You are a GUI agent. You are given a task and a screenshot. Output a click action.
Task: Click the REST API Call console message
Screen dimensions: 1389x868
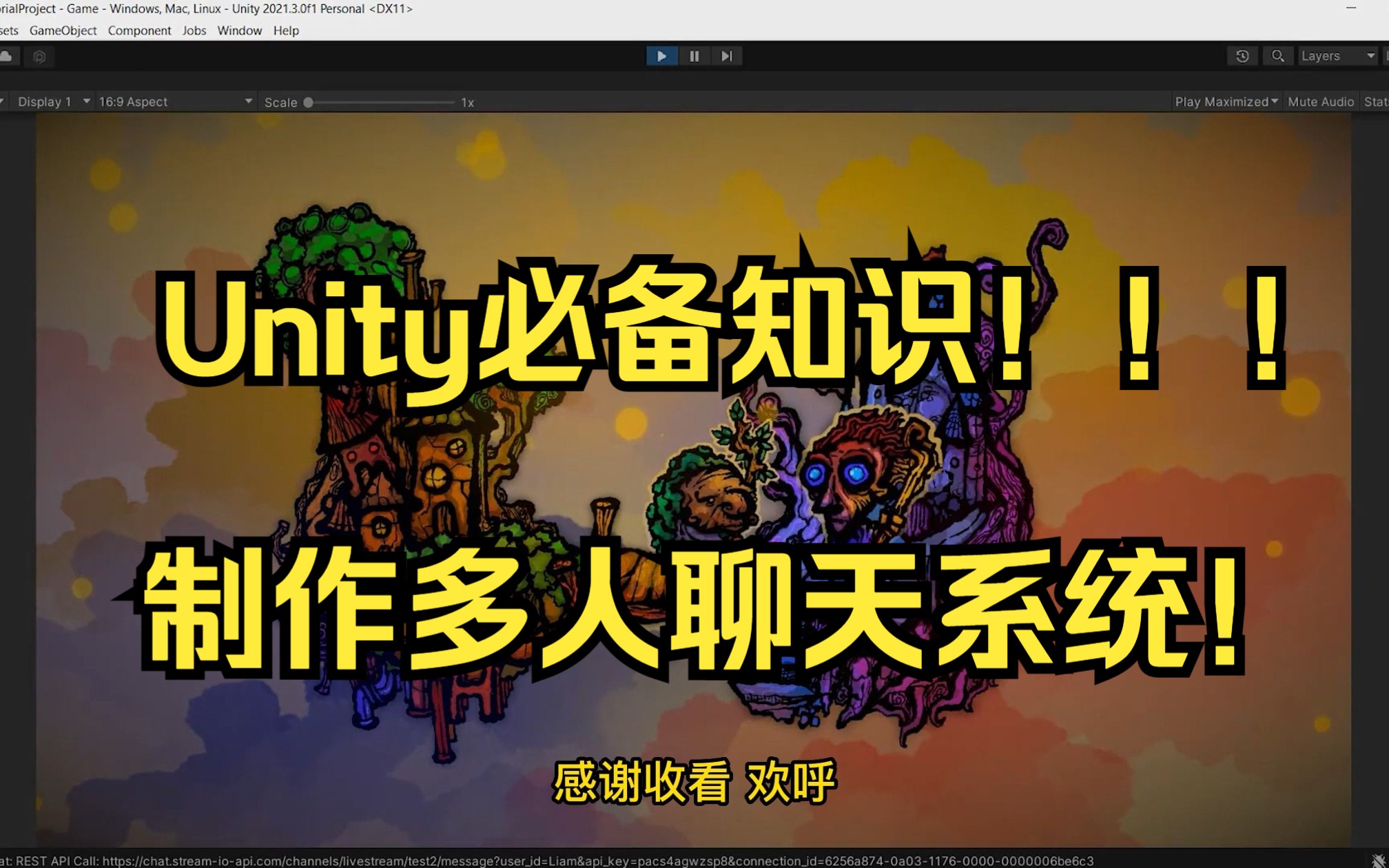(547, 860)
